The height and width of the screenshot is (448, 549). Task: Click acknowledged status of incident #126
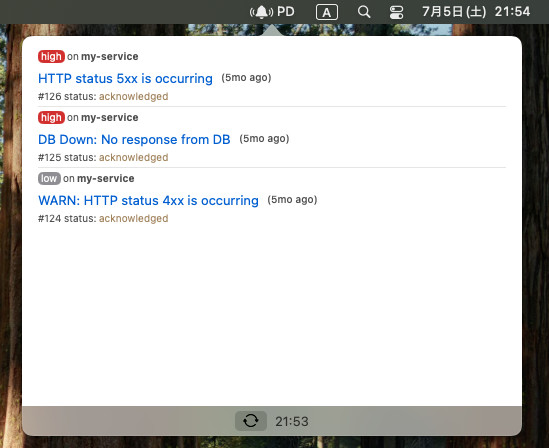coord(133,96)
